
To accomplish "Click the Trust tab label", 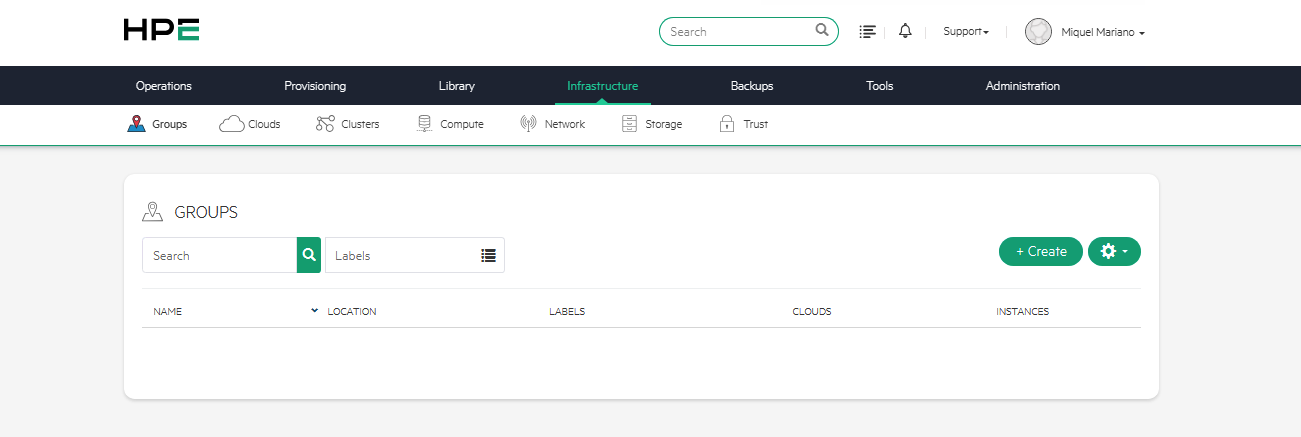I will tap(756, 125).
